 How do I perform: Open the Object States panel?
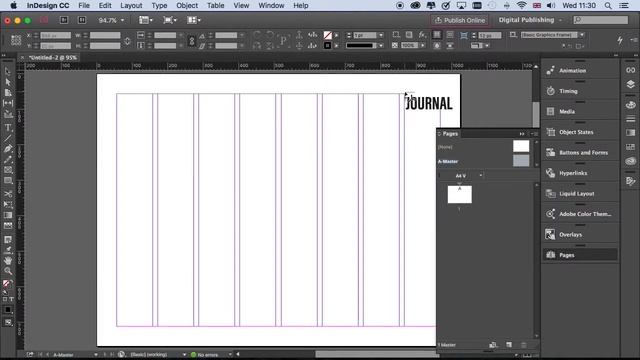[x=580, y=132]
